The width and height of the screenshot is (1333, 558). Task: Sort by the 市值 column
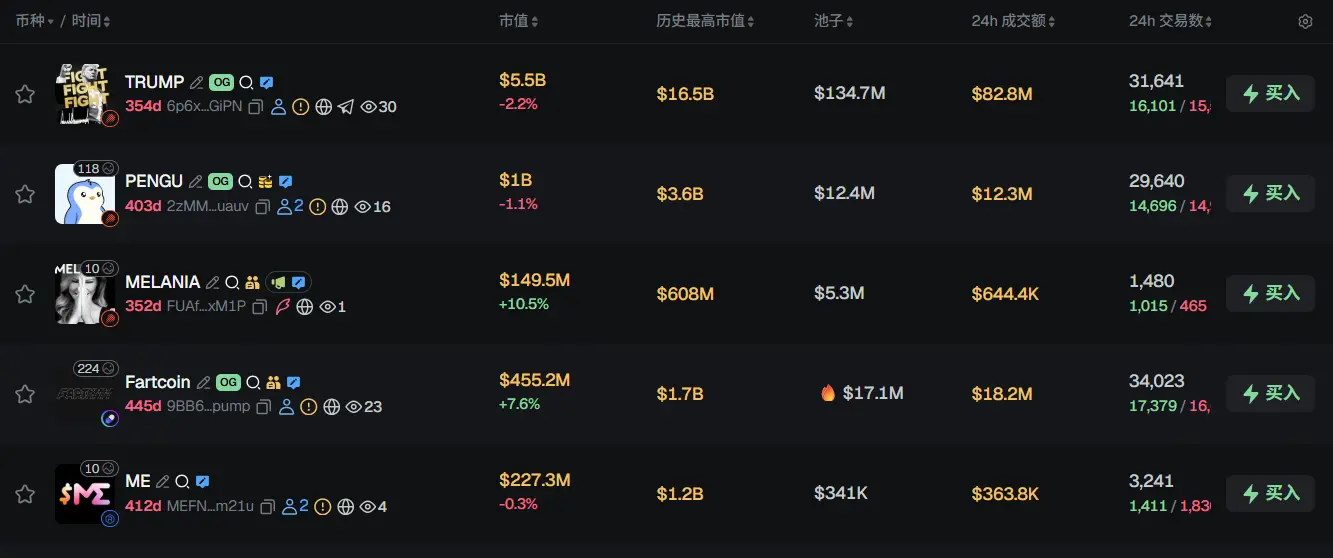[x=519, y=22]
